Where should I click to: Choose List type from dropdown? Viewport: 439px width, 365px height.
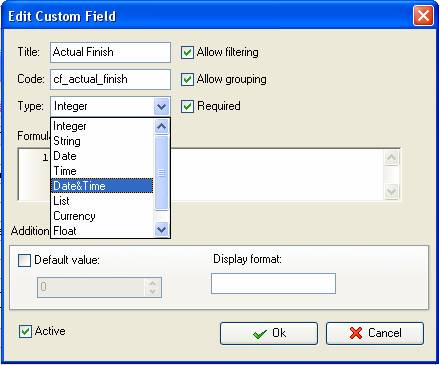[102, 201]
